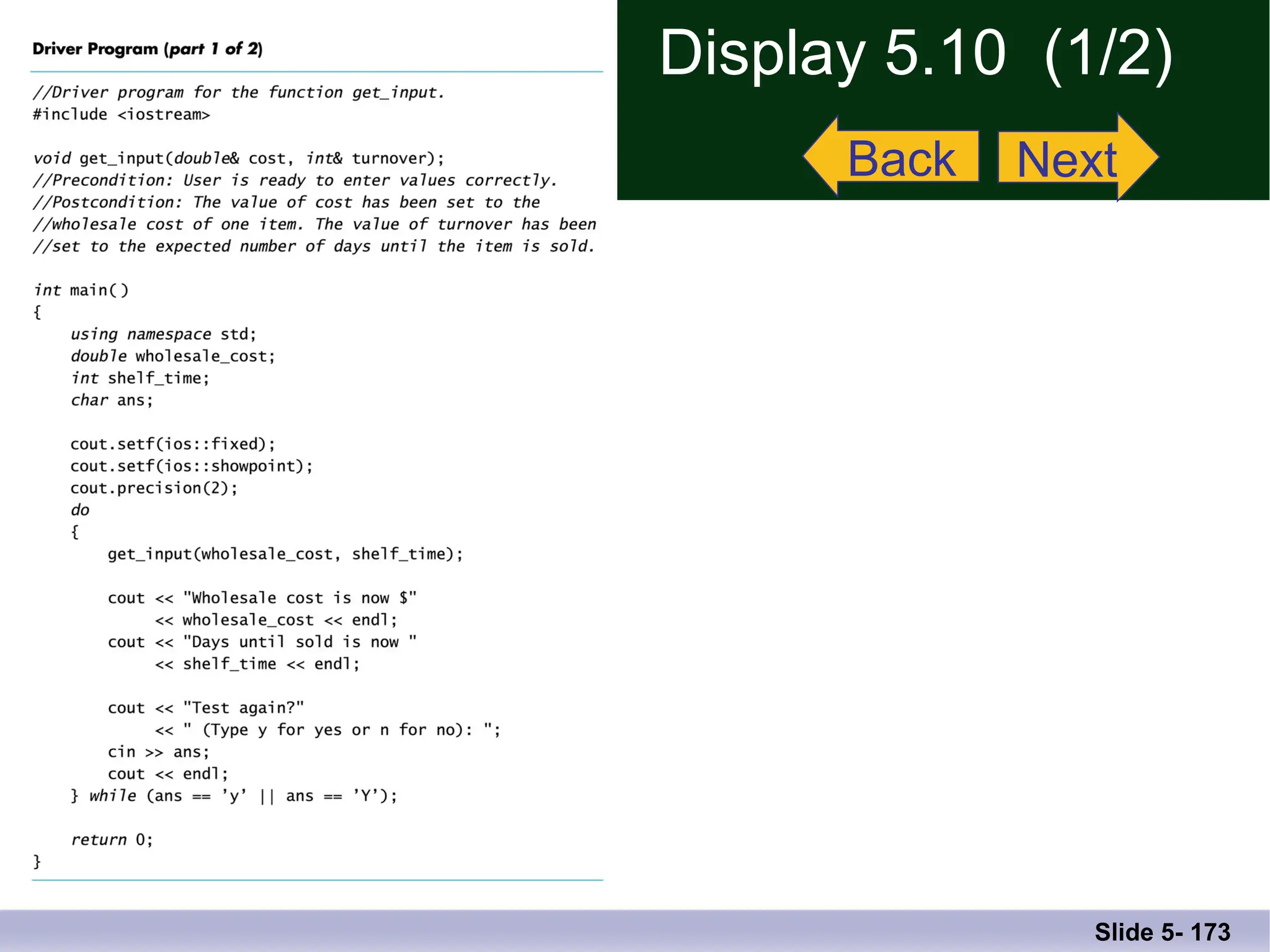This screenshot has height=952, width=1270.
Task: Click the 'using namespace std;' line
Action: (163, 334)
